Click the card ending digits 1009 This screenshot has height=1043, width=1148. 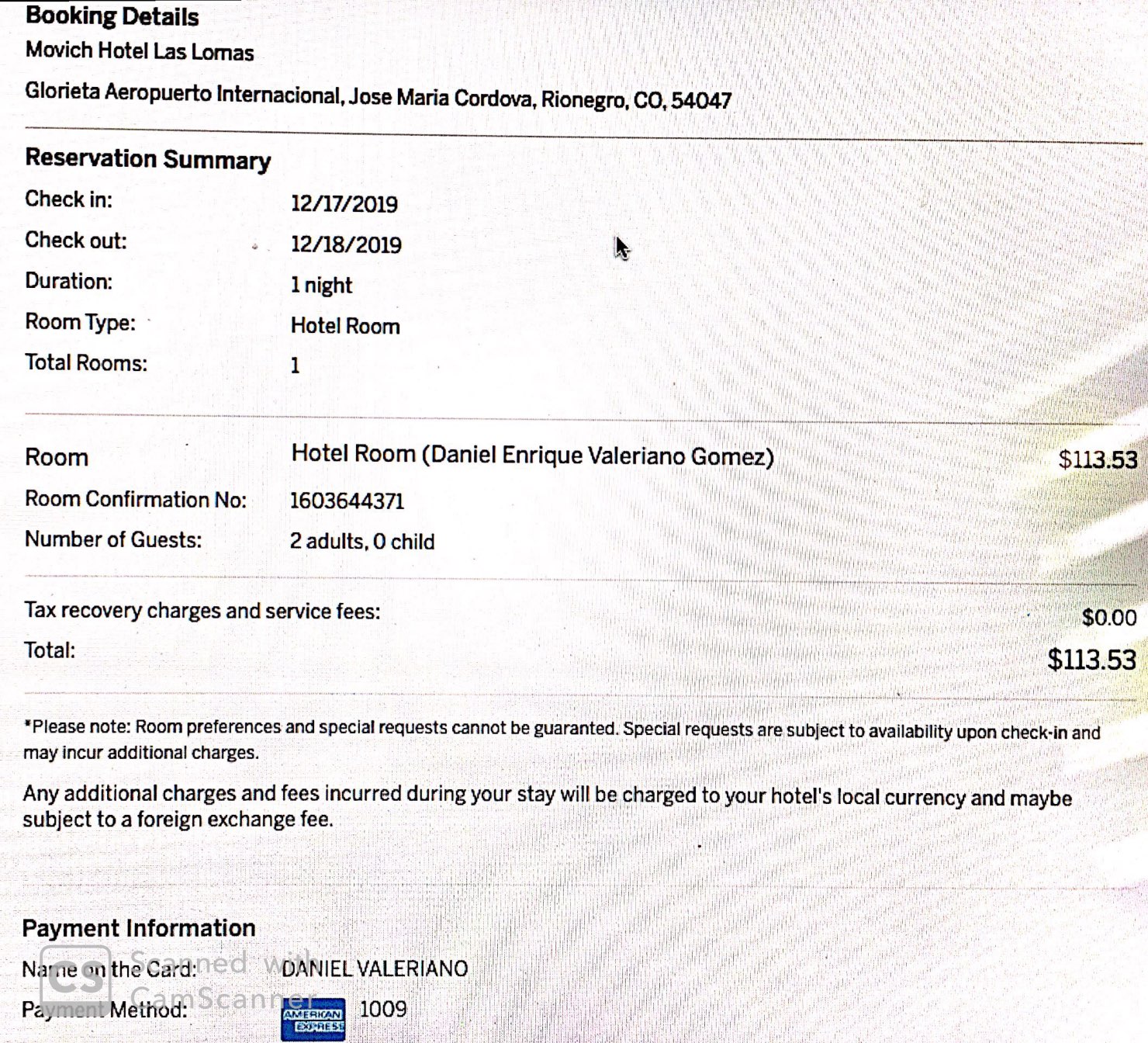(x=383, y=1009)
